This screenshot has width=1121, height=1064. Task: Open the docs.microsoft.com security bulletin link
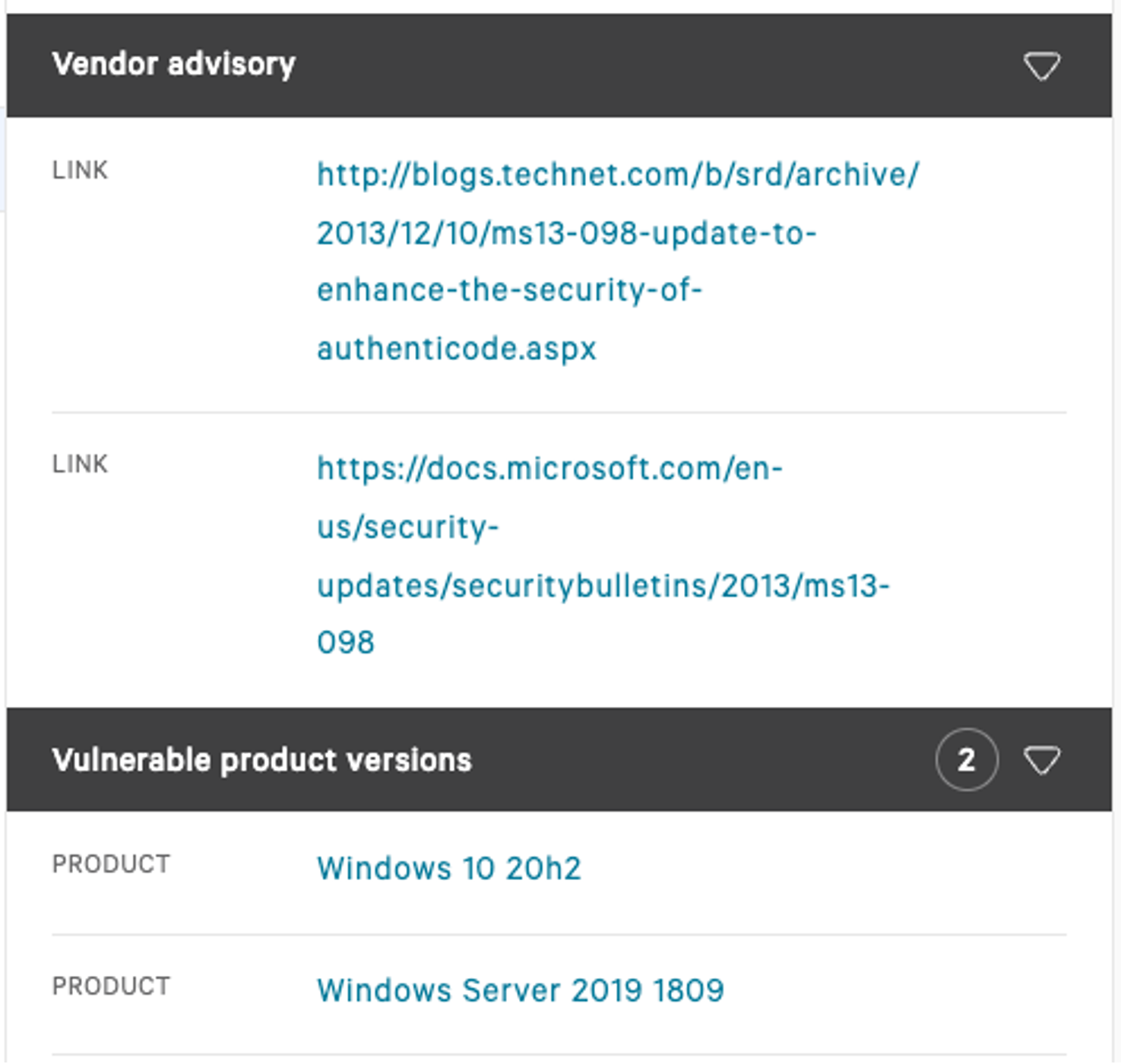pos(603,555)
